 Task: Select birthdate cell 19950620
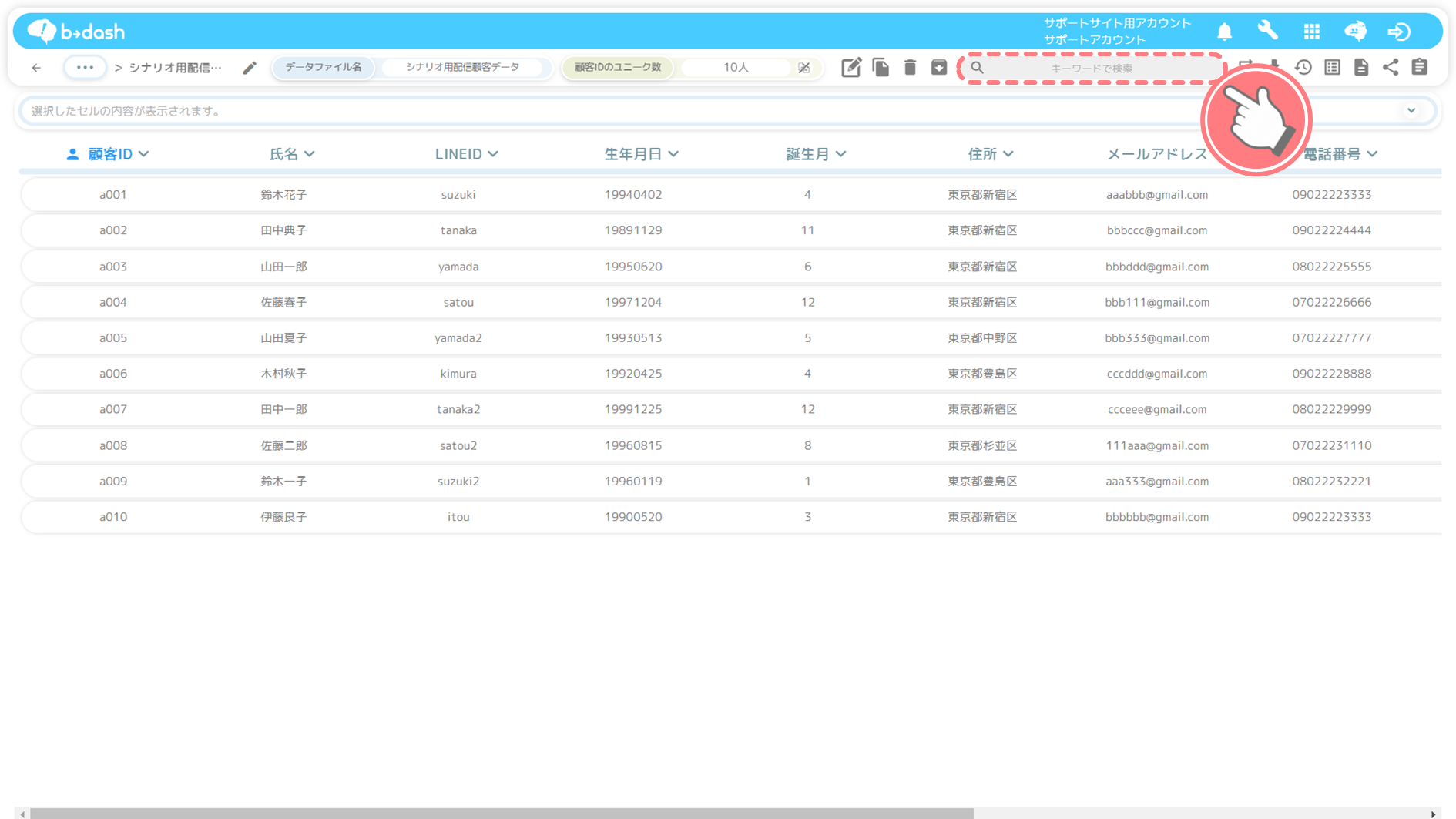point(633,267)
